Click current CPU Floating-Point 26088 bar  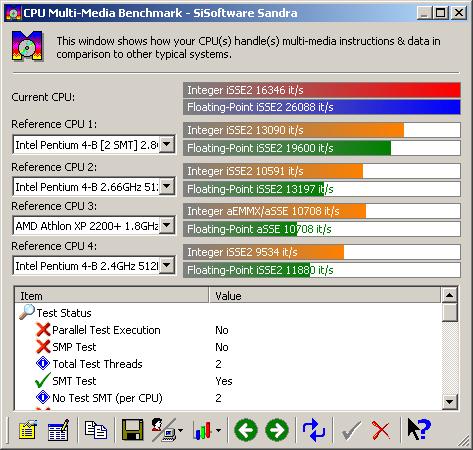click(x=322, y=107)
